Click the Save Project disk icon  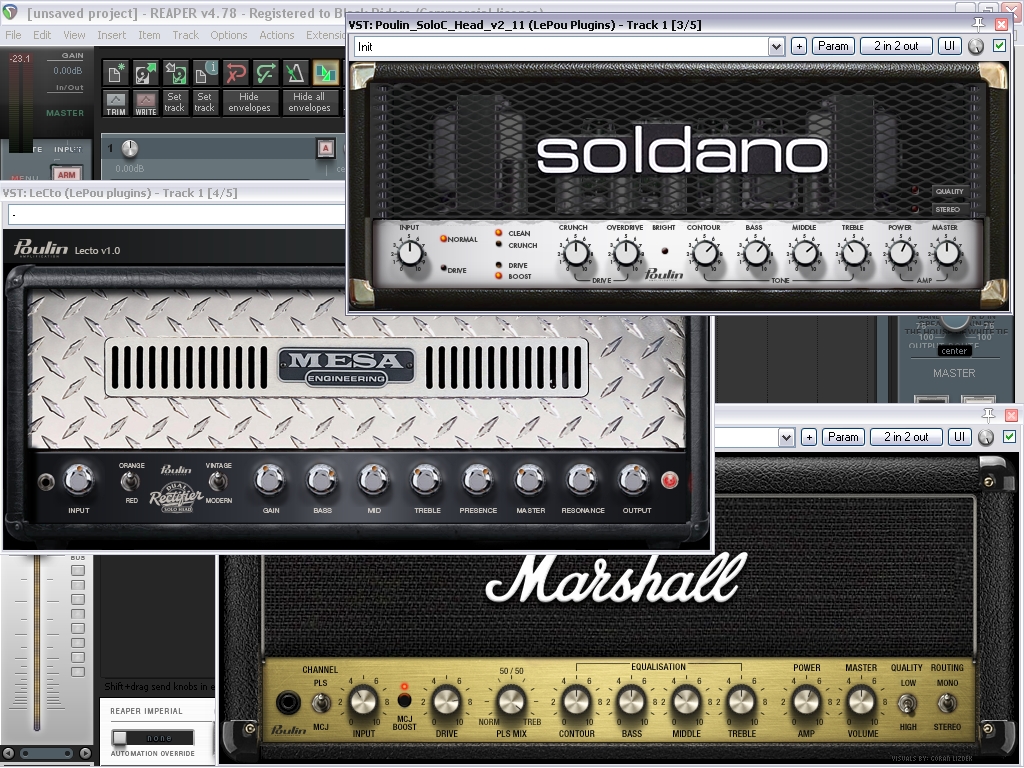click(175, 73)
